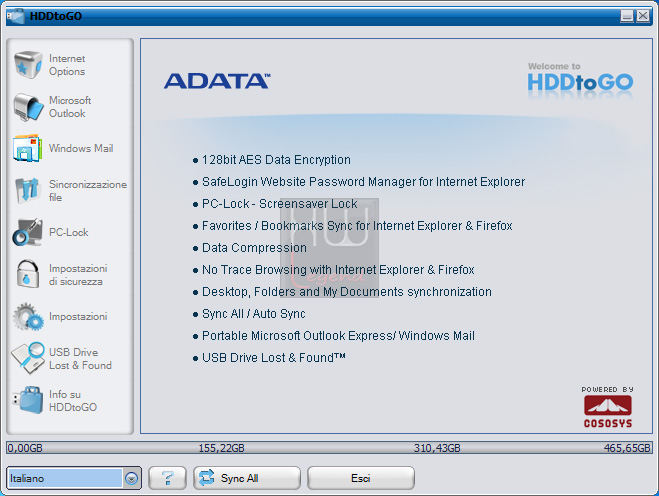Click the Portable Microsoft Outlook Express text
Viewport: 659px width, 496px height.
(338, 335)
